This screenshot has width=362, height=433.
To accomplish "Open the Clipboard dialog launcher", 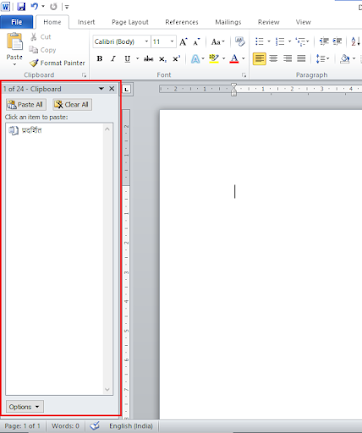I will point(84,75).
